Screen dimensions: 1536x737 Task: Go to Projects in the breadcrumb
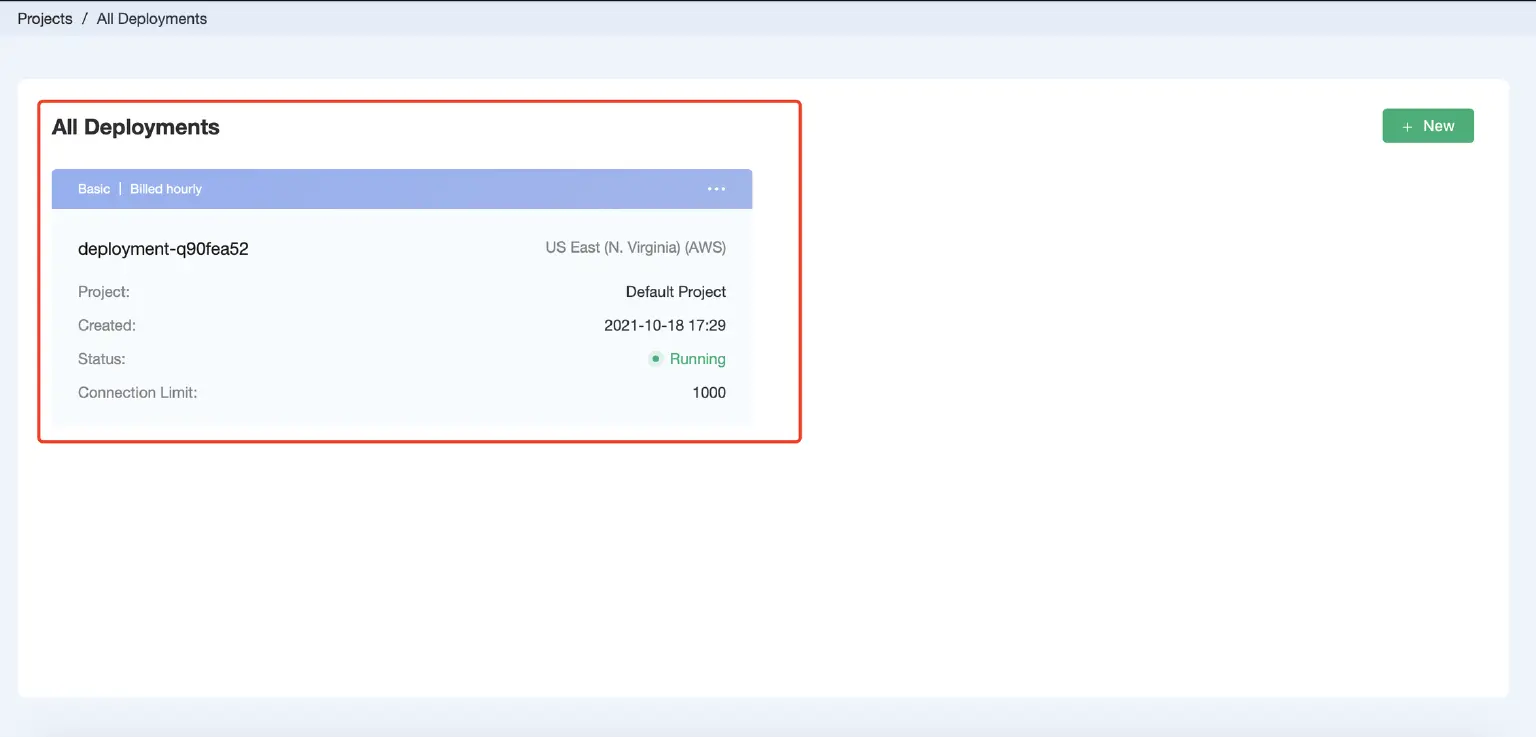pyautogui.click(x=45, y=18)
